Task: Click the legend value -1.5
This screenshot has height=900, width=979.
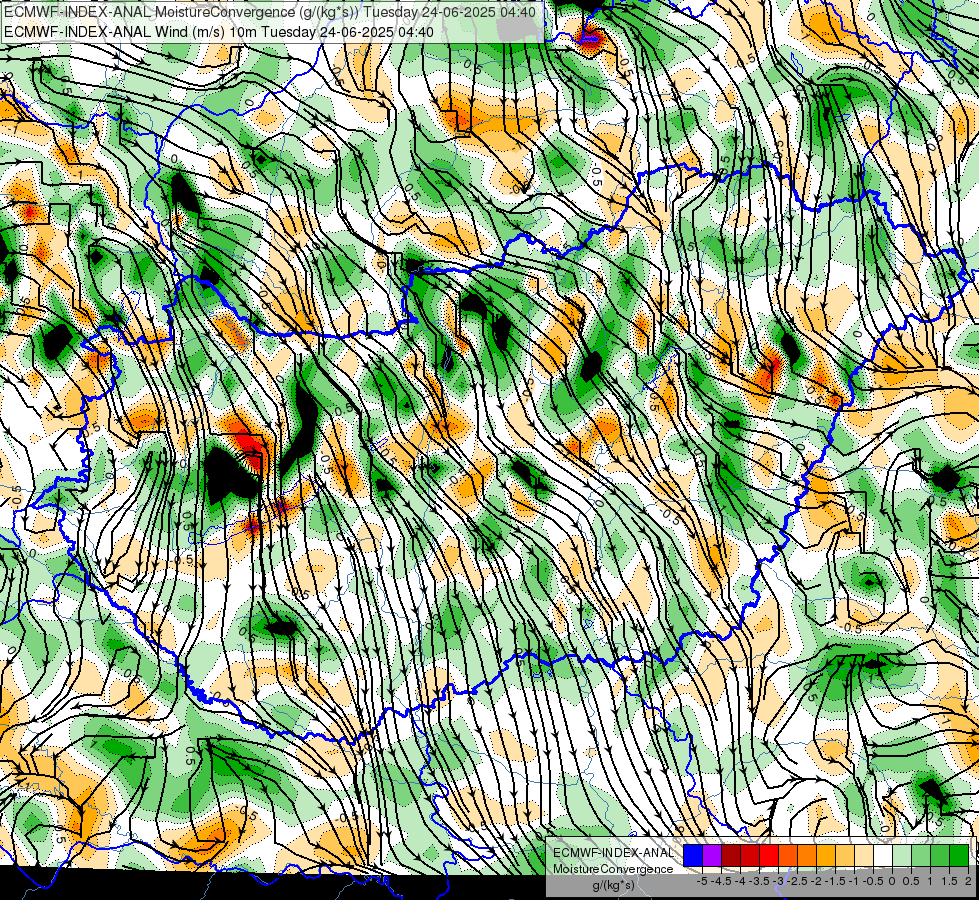Action: 835,881
